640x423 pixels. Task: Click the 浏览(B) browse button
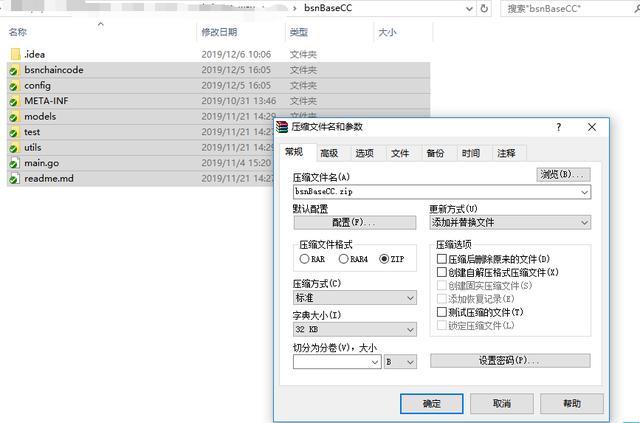coord(563,174)
